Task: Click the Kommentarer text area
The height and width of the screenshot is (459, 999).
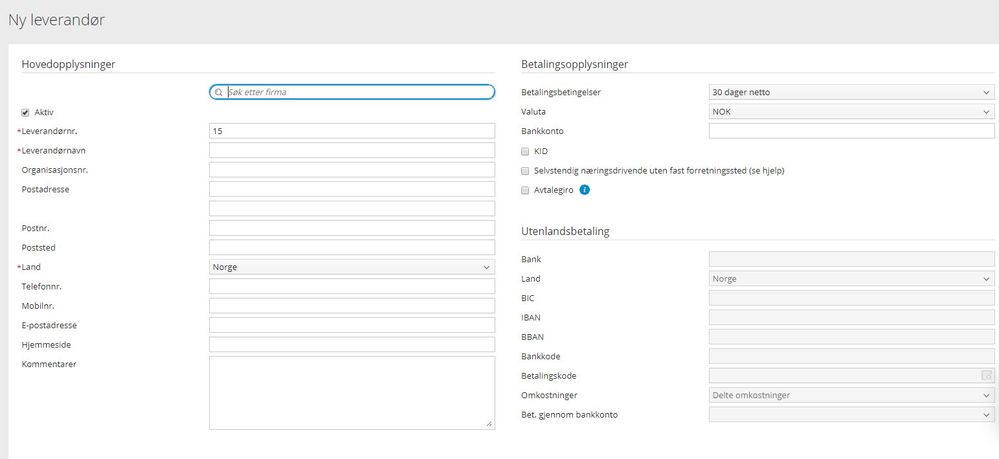Action: pos(352,392)
